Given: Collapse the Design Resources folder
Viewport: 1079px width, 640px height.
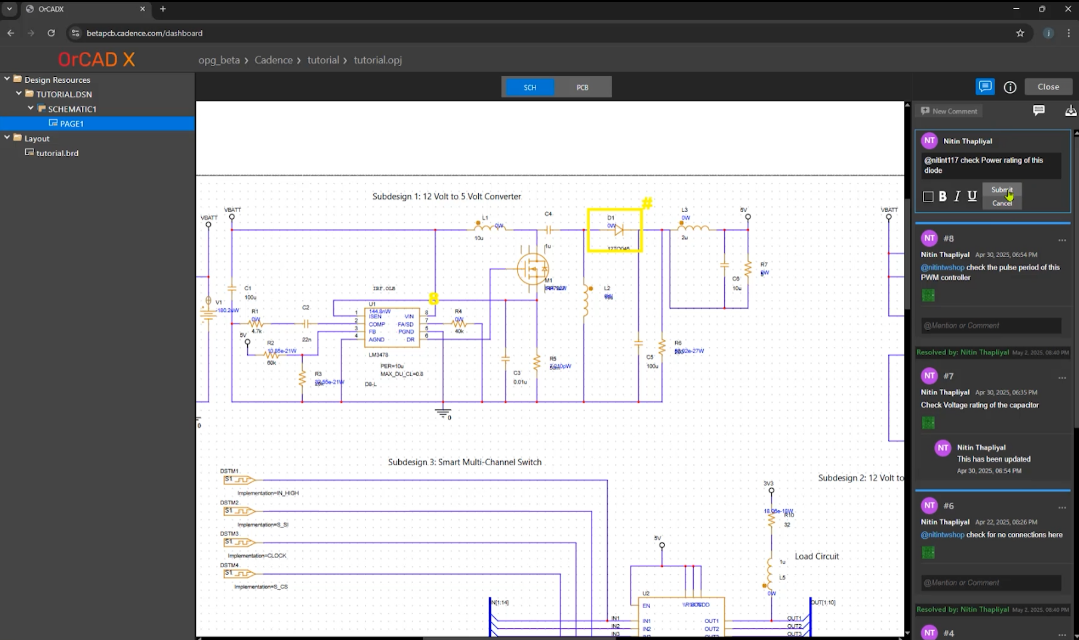Looking at the screenshot, I should click(6, 80).
